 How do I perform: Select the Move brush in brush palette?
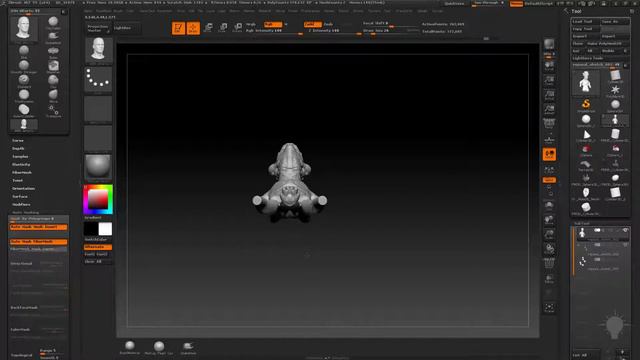tap(53, 96)
